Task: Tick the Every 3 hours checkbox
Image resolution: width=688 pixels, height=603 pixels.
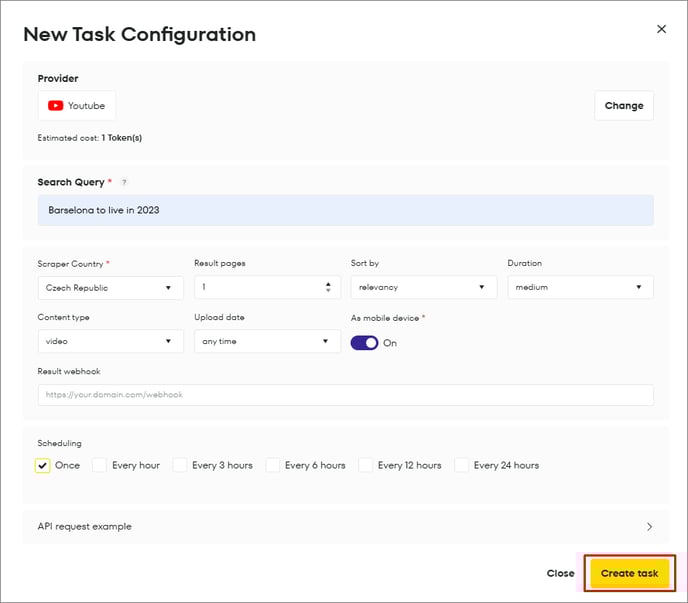Action: coord(180,465)
